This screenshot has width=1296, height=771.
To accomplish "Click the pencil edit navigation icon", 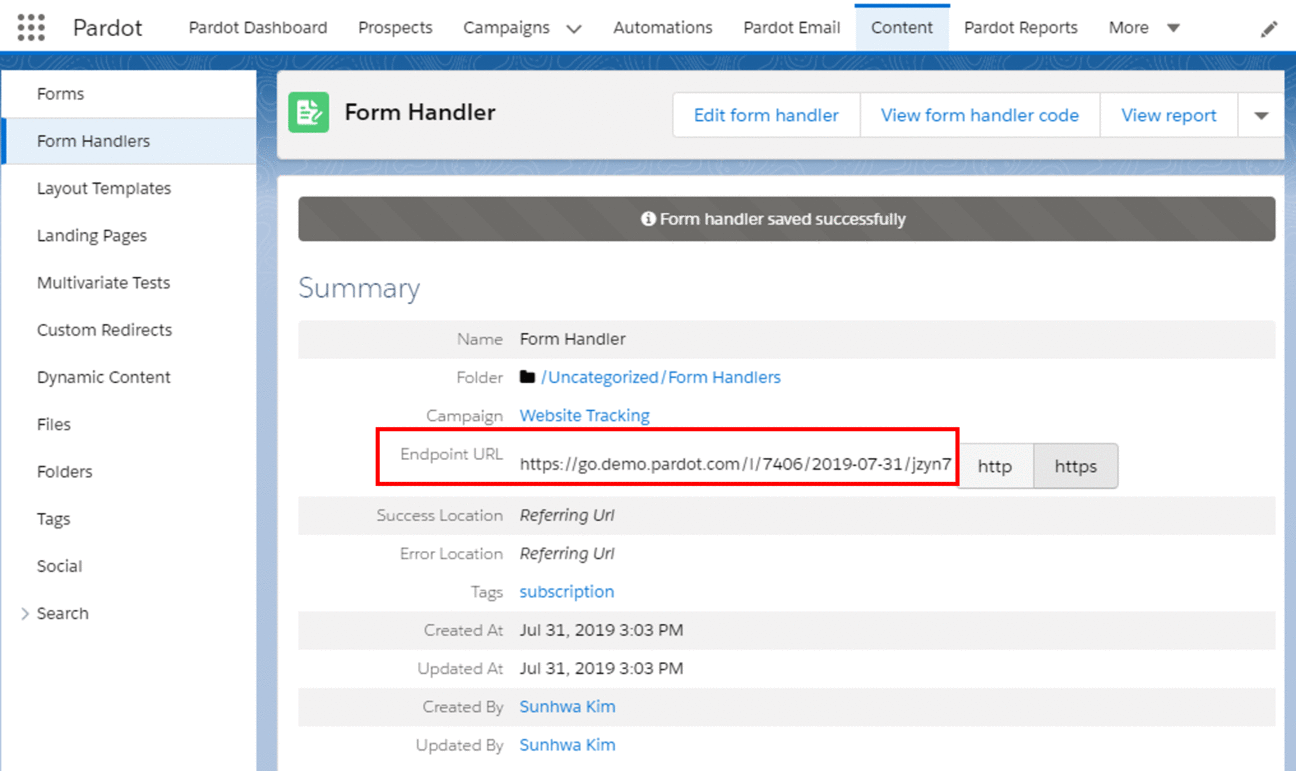I will click(1269, 29).
